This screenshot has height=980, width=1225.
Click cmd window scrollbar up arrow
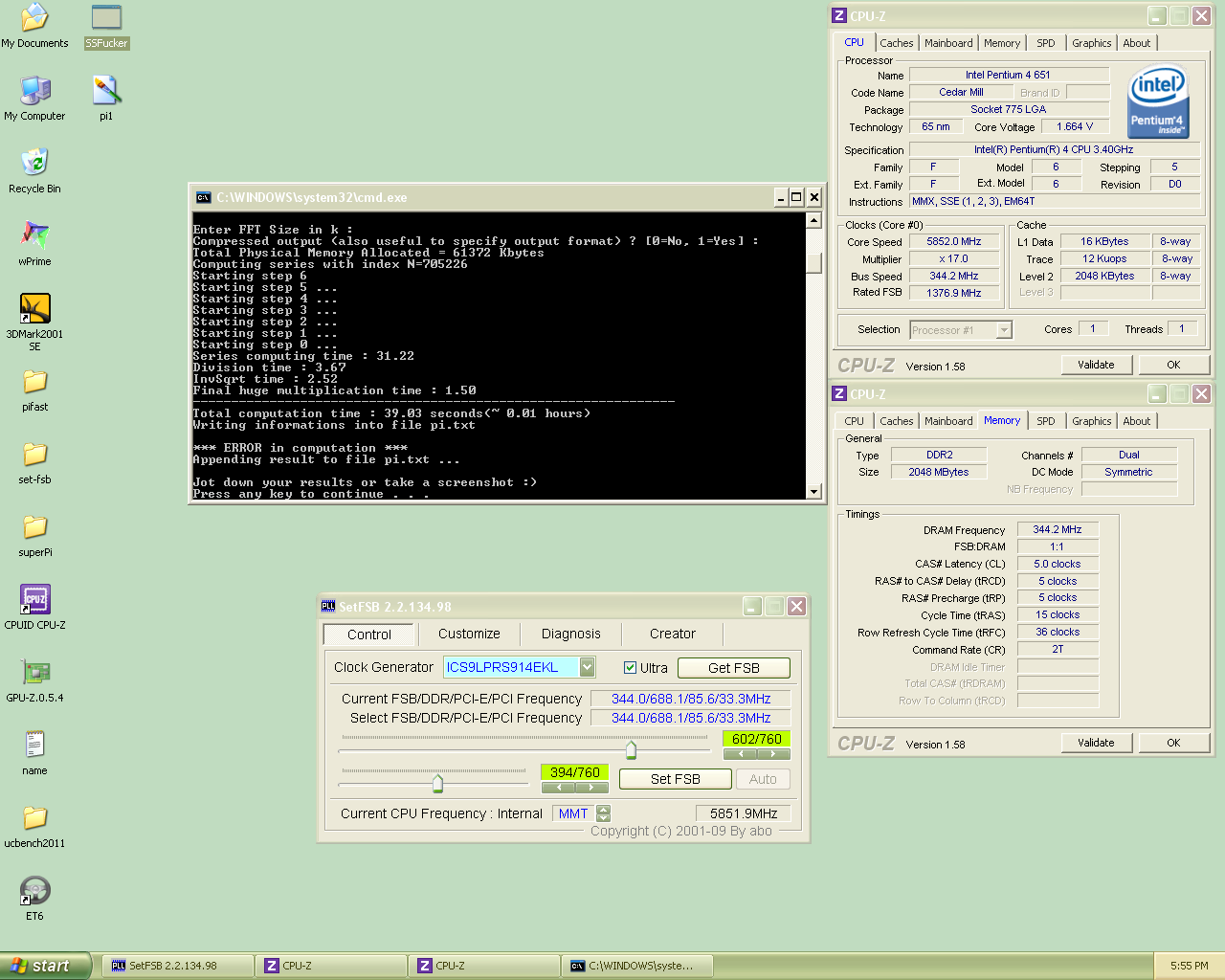813,220
